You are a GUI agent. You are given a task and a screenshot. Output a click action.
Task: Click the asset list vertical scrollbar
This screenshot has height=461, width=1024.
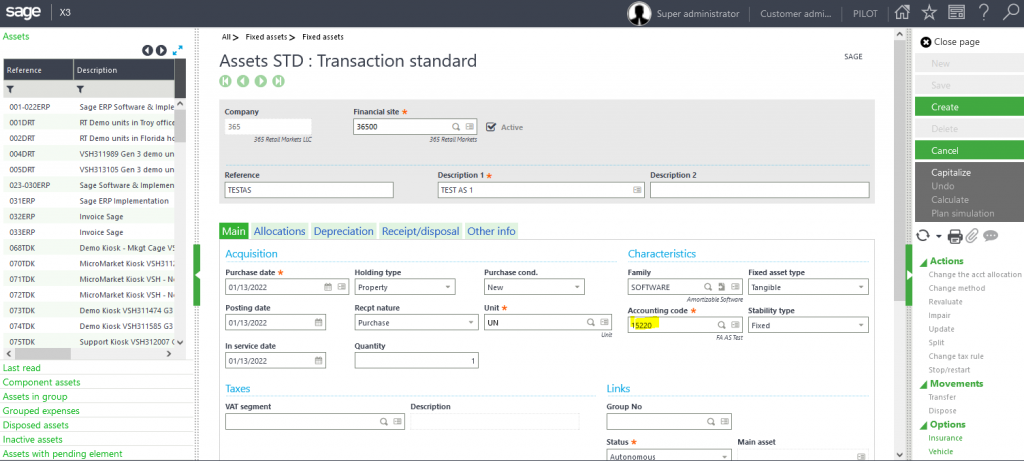pyautogui.click(x=180, y=126)
